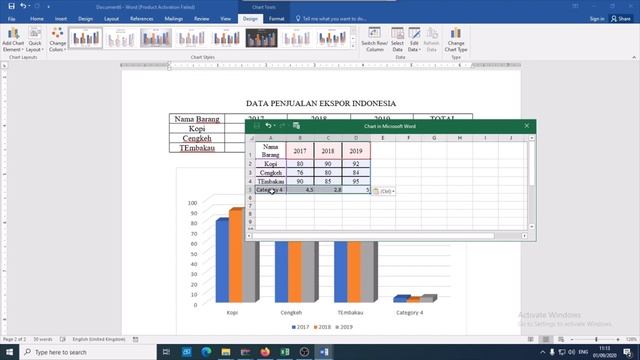Click Edit Data in Microsoft Excel icon

point(297,126)
